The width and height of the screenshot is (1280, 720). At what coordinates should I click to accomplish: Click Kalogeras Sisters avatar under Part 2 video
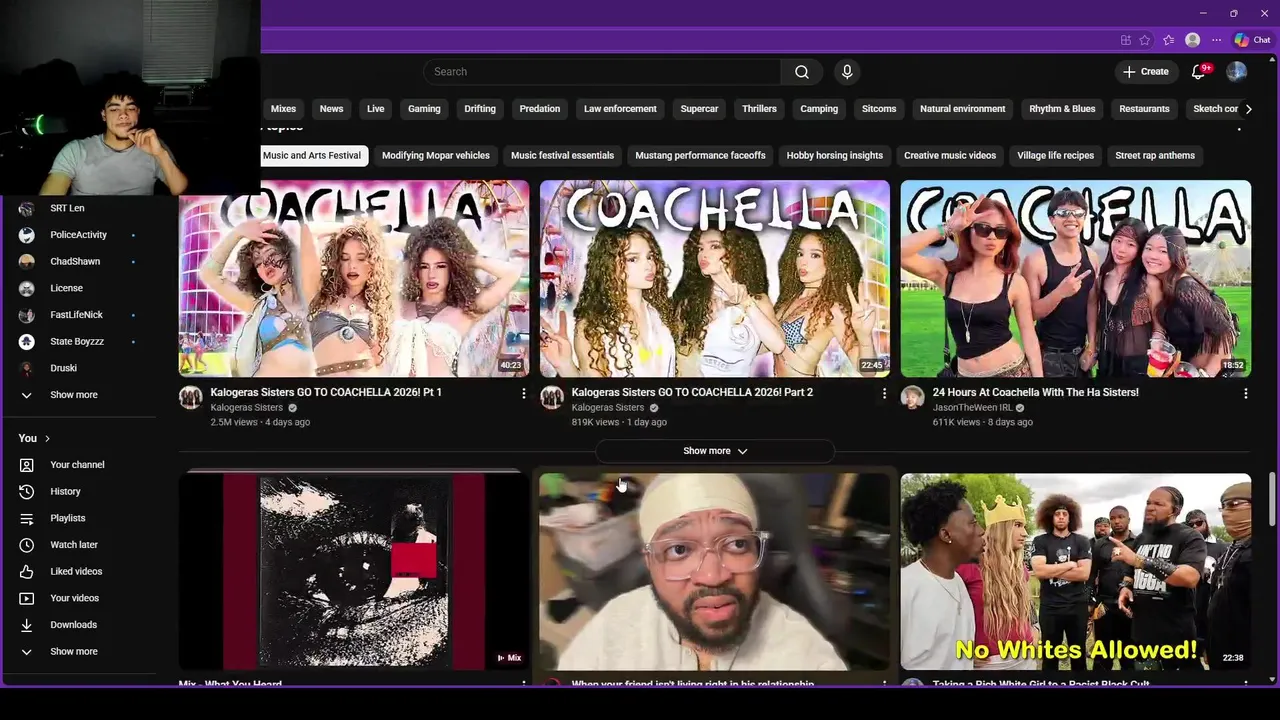[552, 398]
